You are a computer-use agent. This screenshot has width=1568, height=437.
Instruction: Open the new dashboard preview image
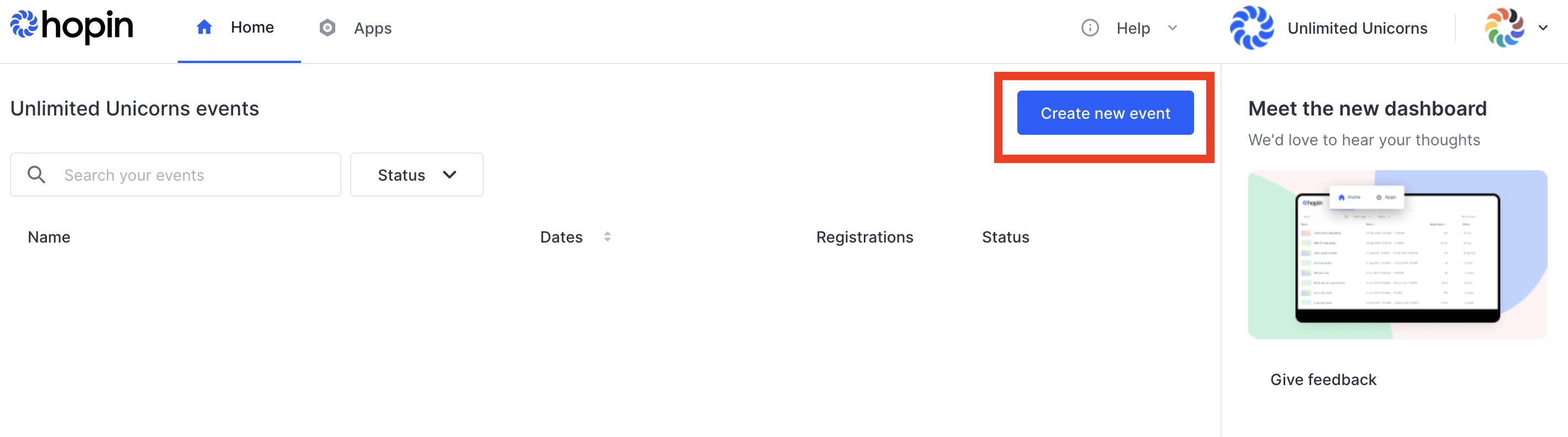coord(1397,254)
